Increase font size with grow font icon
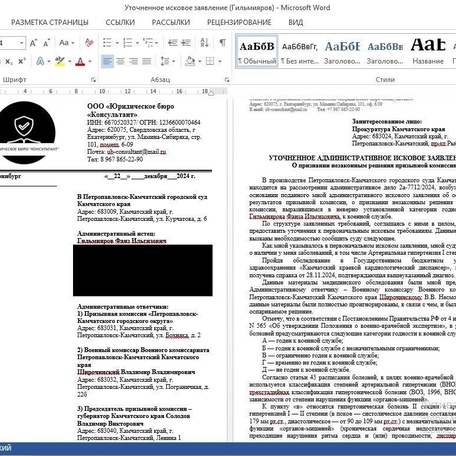The height and width of the screenshot is (456, 456). click(33, 43)
